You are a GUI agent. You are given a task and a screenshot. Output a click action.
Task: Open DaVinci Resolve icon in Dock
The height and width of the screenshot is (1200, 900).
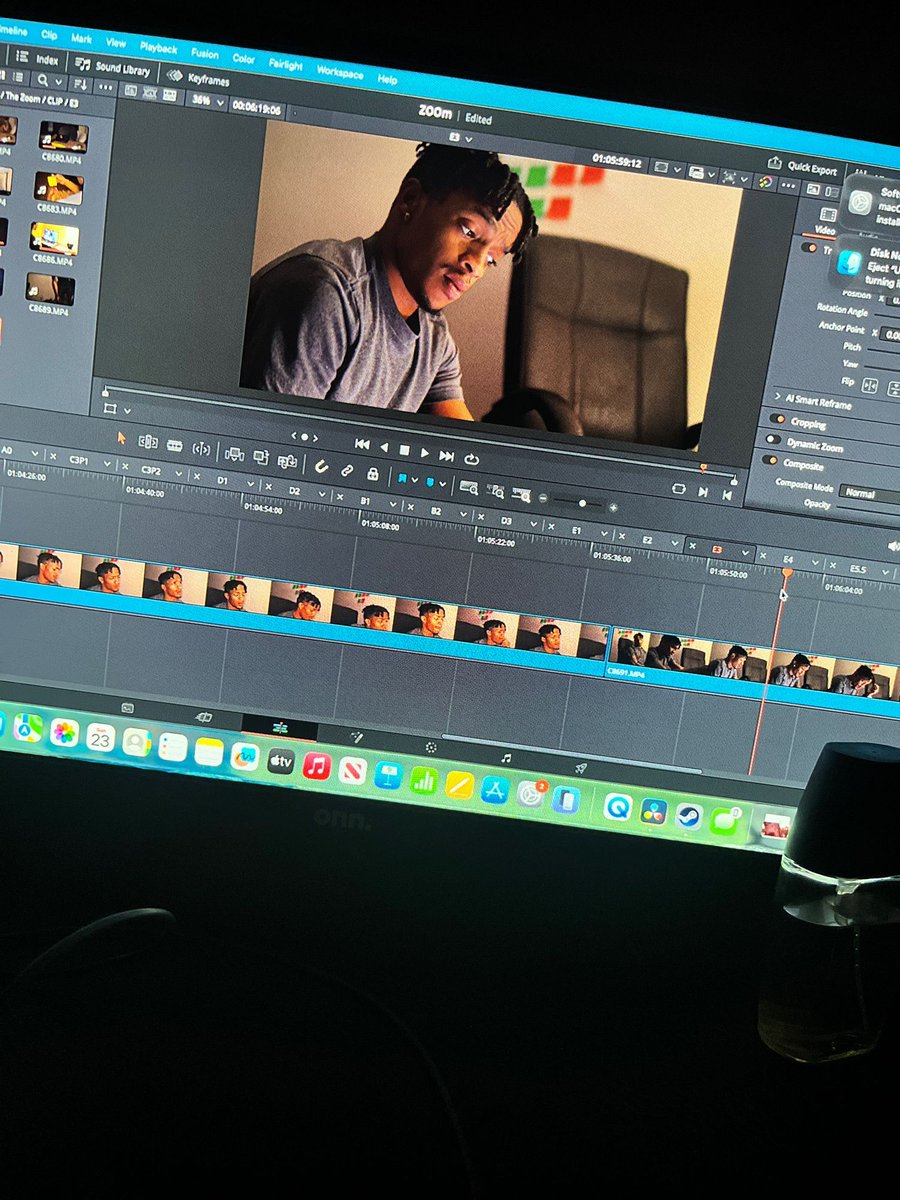pos(654,811)
